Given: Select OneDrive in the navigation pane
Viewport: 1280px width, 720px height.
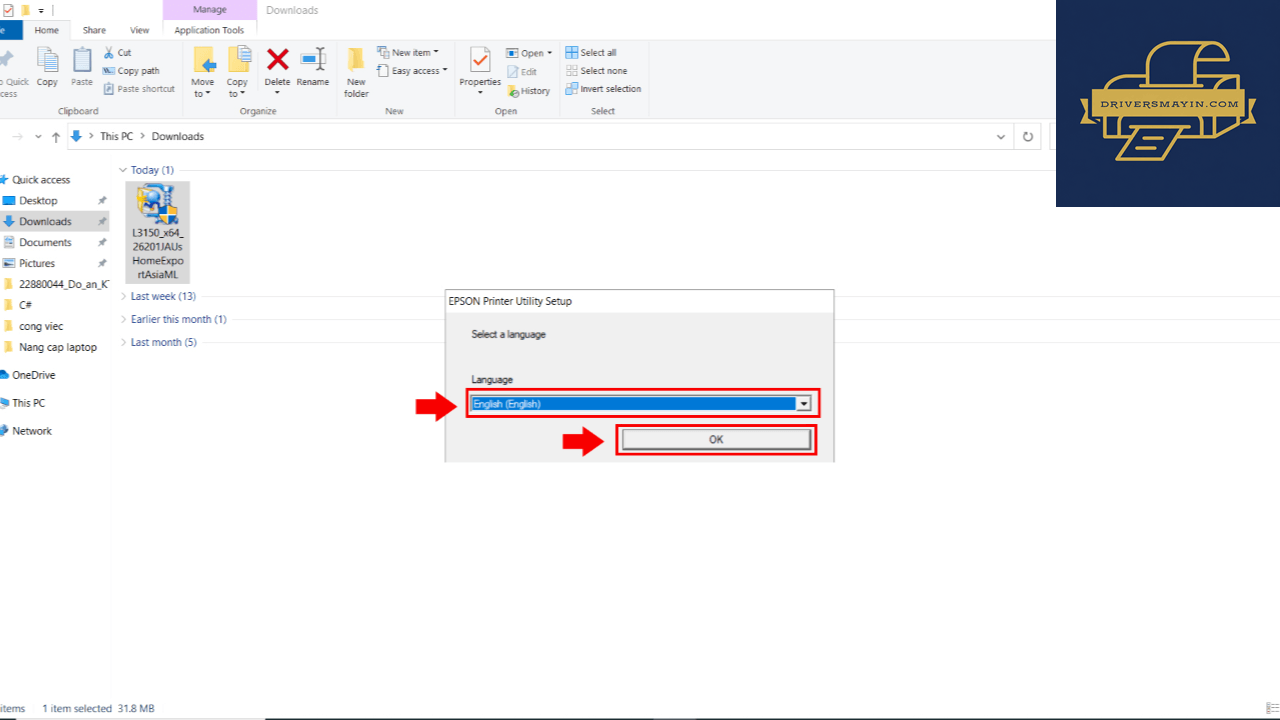Looking at the screenshot, I should pyautogui.click(x=33, y=375).
